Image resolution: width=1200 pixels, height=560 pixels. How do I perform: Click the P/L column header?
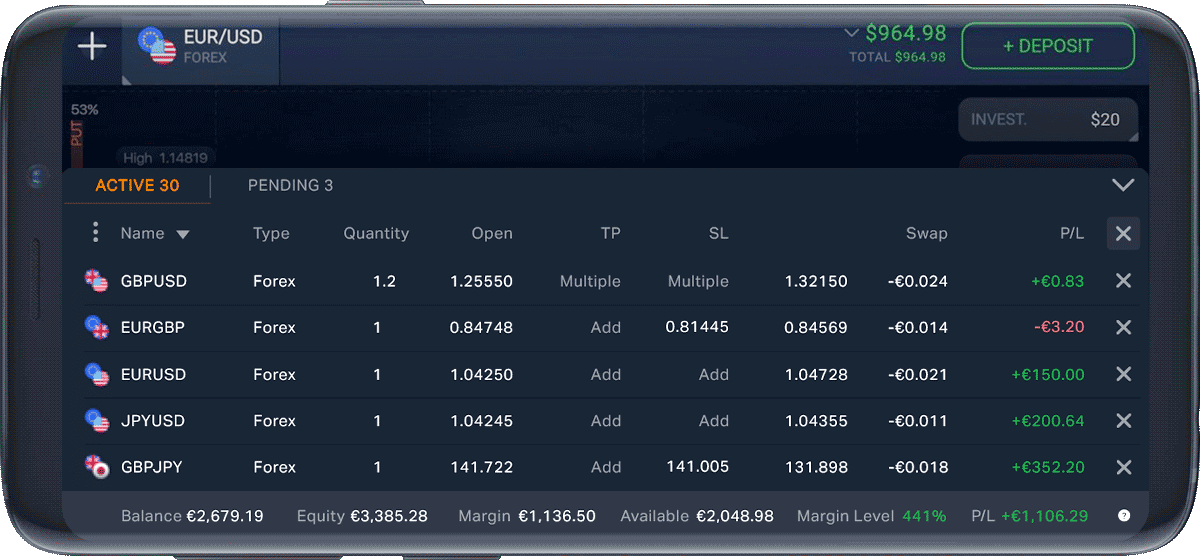(1072, 233)
